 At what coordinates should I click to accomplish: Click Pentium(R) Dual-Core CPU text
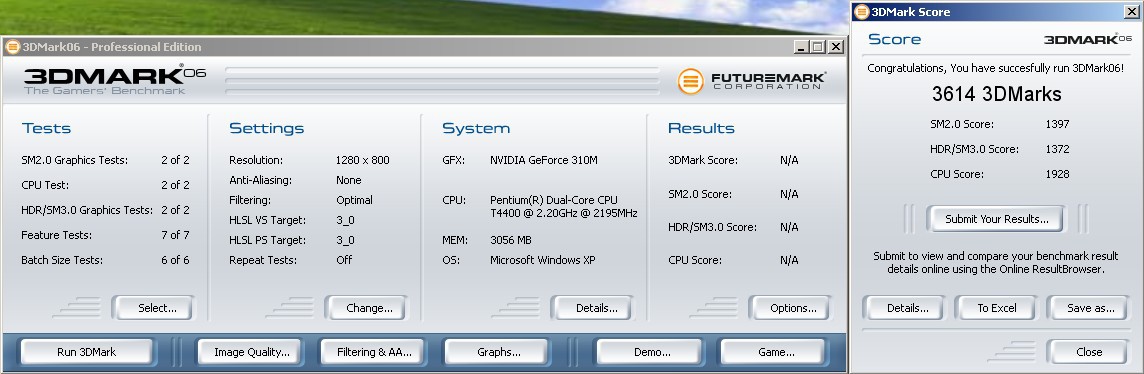pyautogui.click(x=554, y=200)
